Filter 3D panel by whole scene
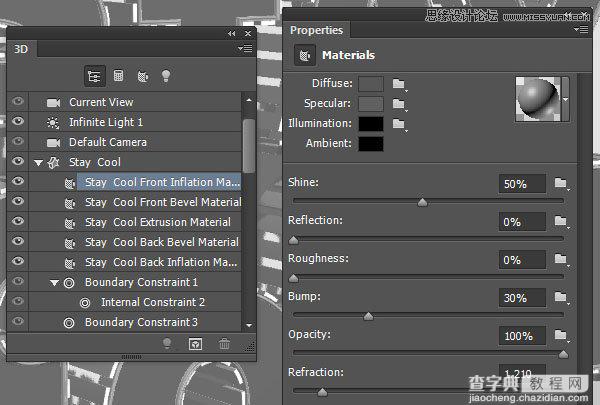This screenshot has width=600, height=405. coord(95,76)
